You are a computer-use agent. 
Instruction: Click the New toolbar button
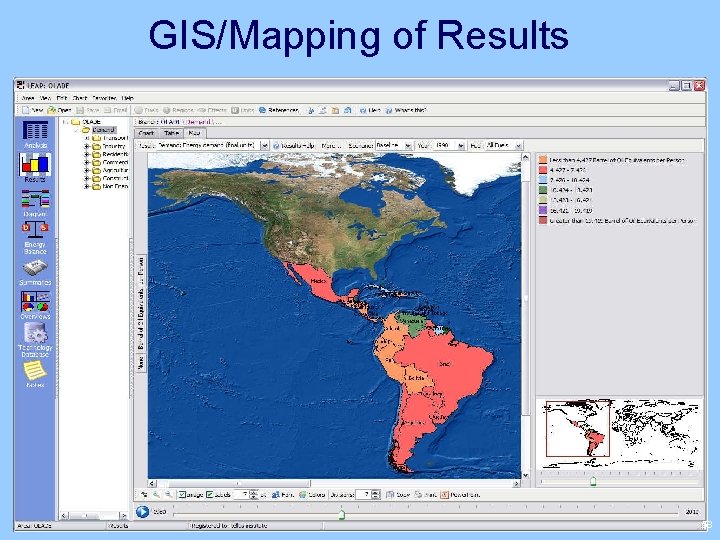[x=32, y=110]
